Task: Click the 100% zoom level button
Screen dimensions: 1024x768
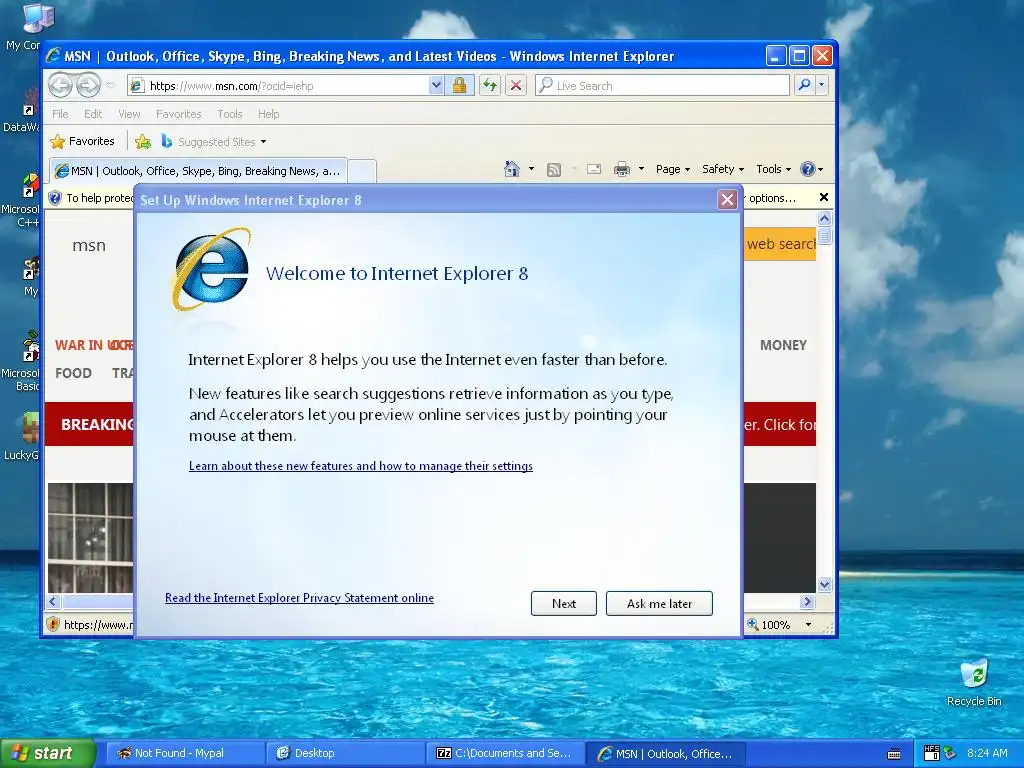Action: [x=769, y=624]
